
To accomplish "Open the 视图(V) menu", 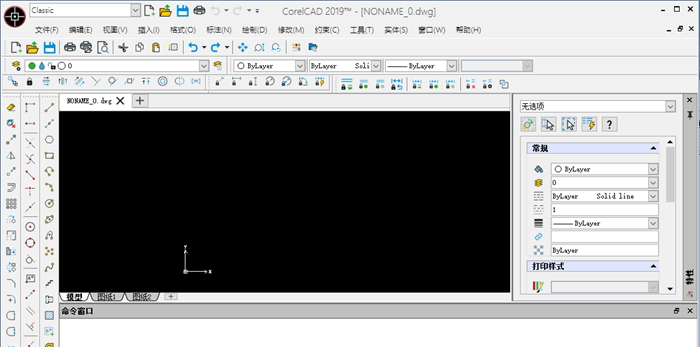I will pyautogui.click(x=115, y=30).
